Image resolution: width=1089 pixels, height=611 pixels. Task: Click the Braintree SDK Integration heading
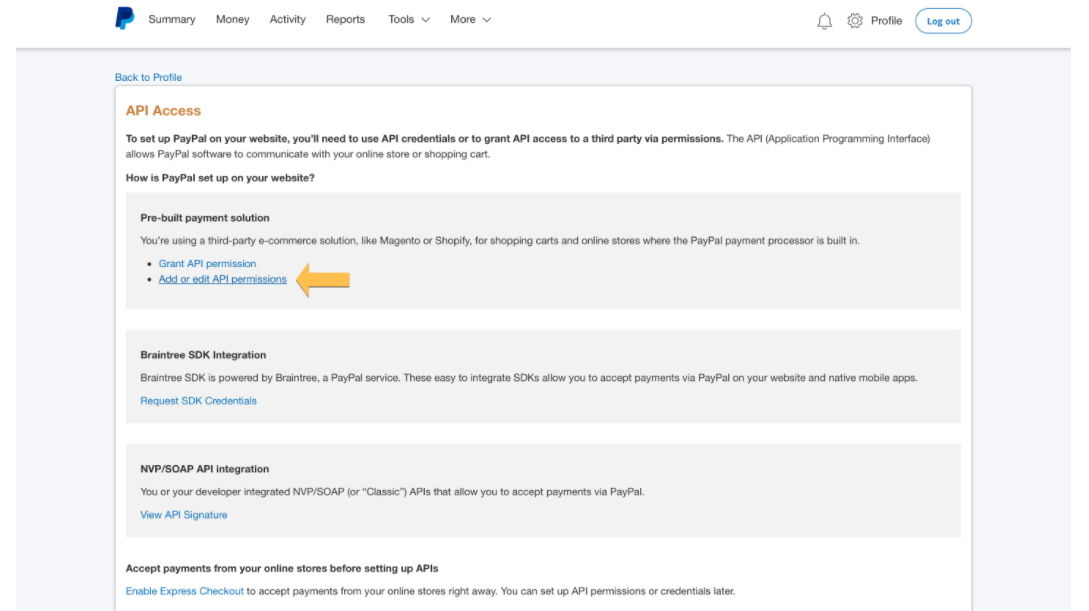[x=203, y=355]
